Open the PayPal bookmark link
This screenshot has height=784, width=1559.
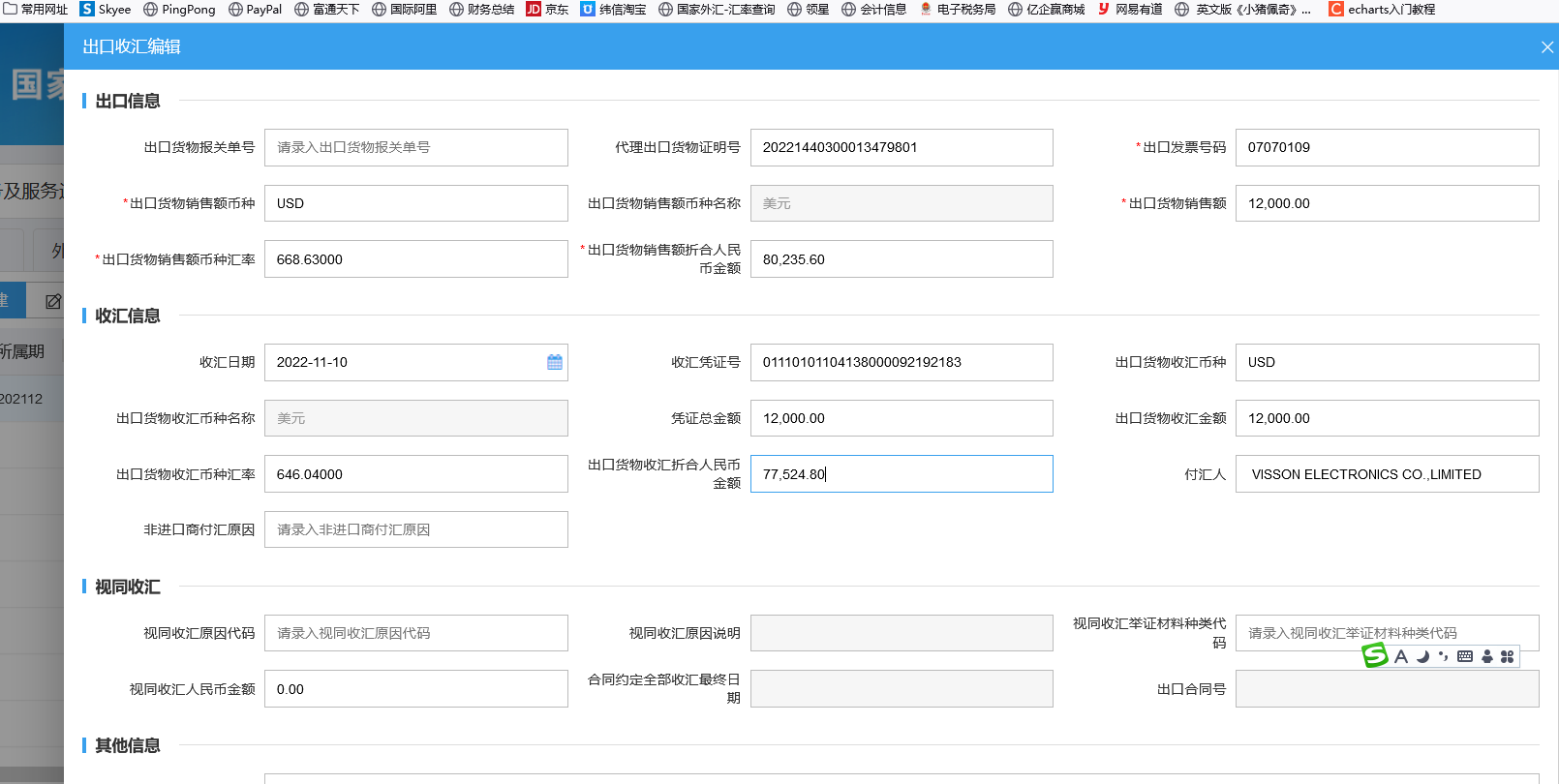255,10
